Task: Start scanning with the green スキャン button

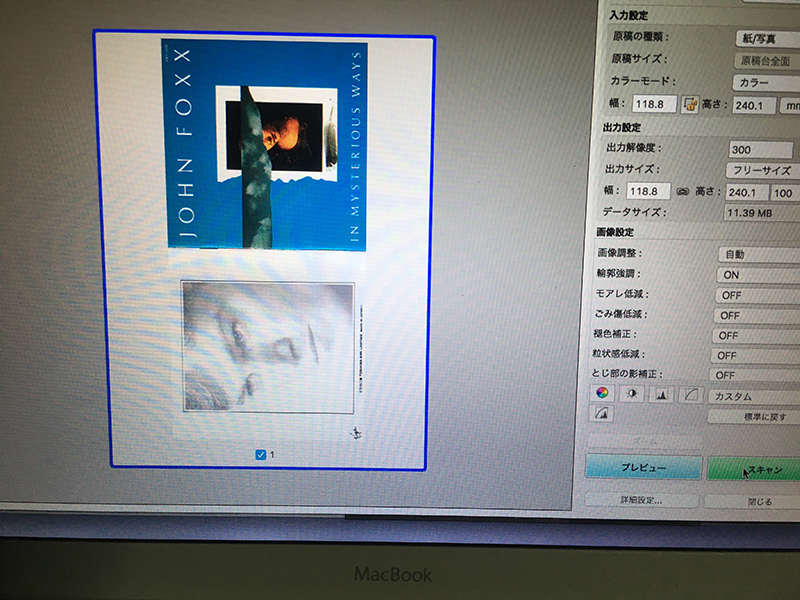Action: point(754,470)
